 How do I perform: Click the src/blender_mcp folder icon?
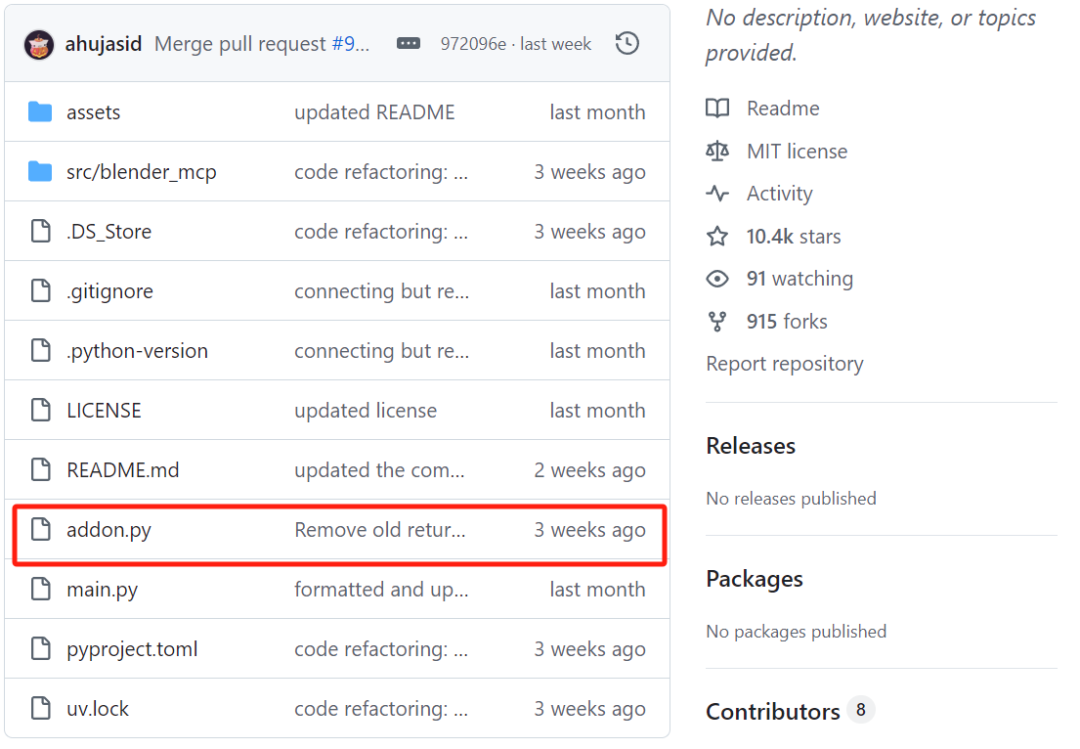(40, 172)
